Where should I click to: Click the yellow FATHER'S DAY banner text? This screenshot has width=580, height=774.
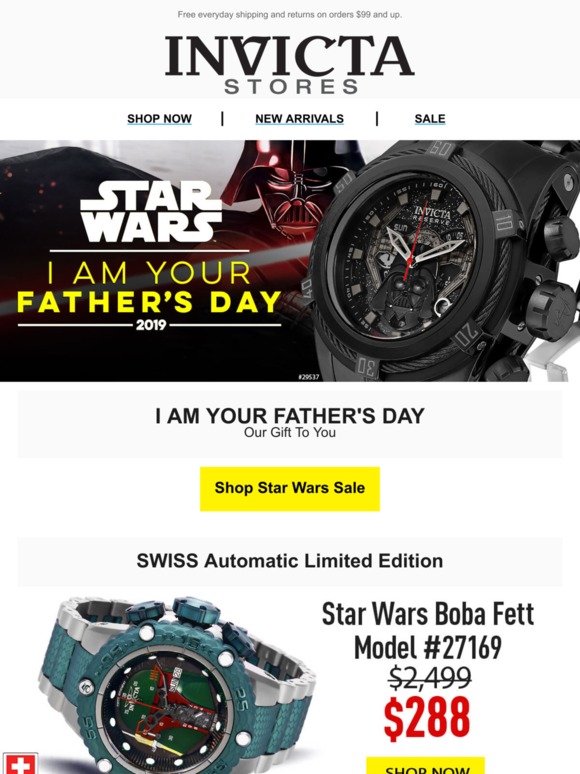coord(149,302)
